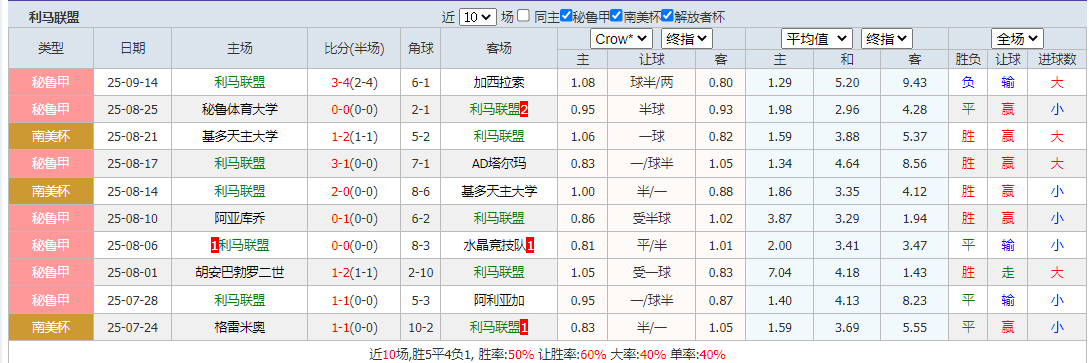
Task: Click the 受一球 handicap cell
Action: [x=651, y=273]
